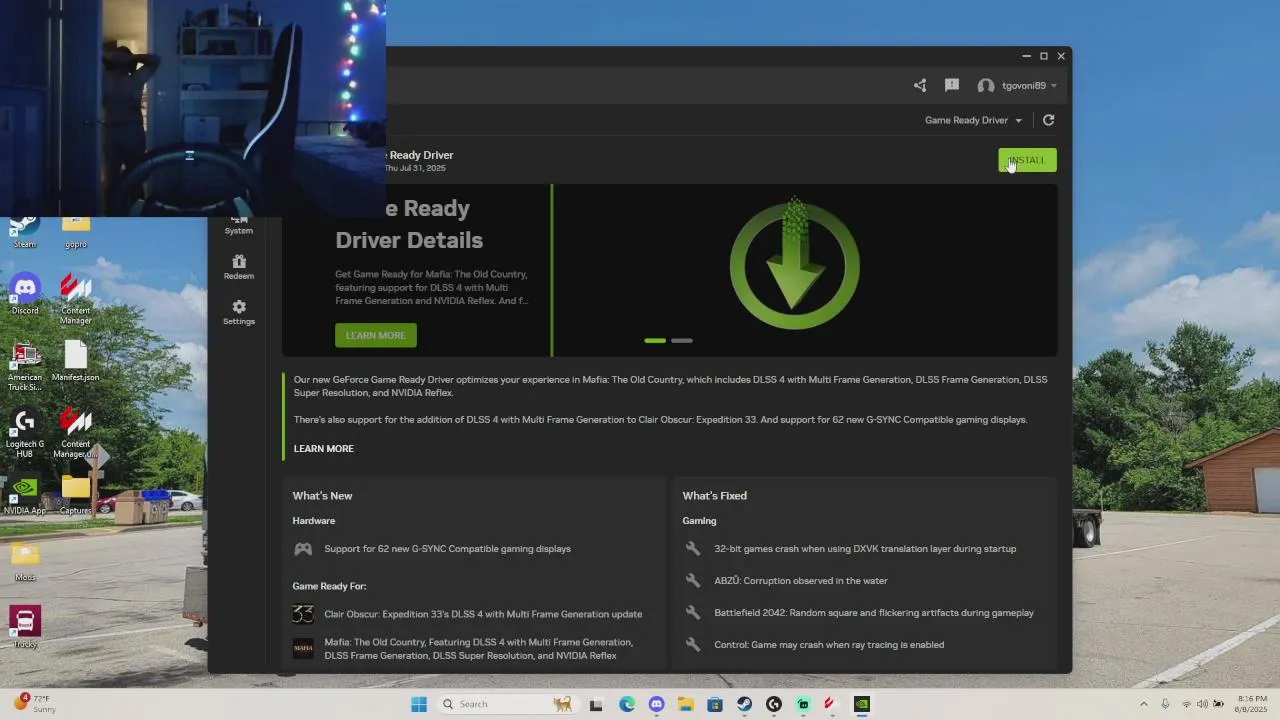
Task: Open Steam from the taskbar
Action: pyautogui.click(x=744, y=704)
